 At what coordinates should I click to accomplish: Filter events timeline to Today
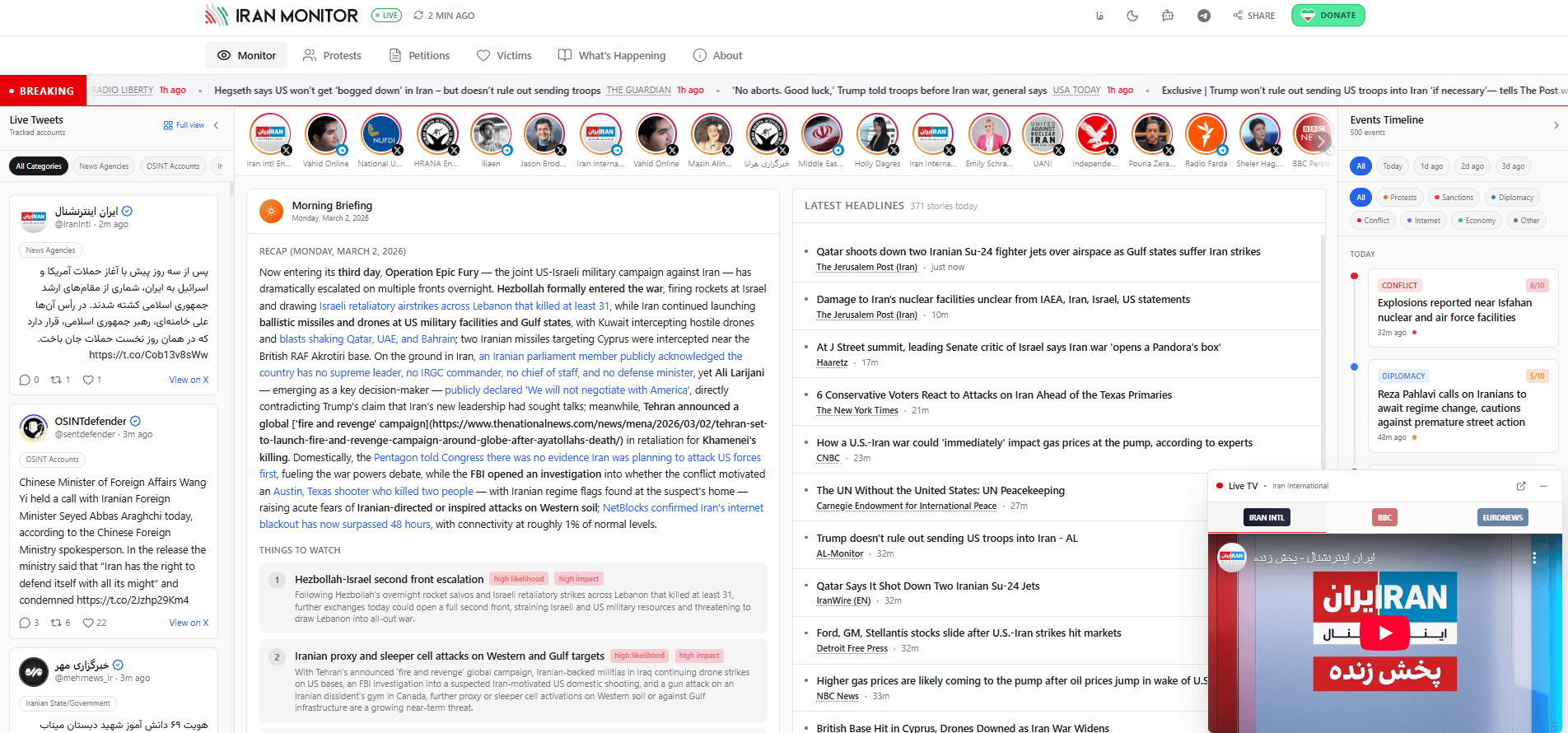coord(1392,166)
